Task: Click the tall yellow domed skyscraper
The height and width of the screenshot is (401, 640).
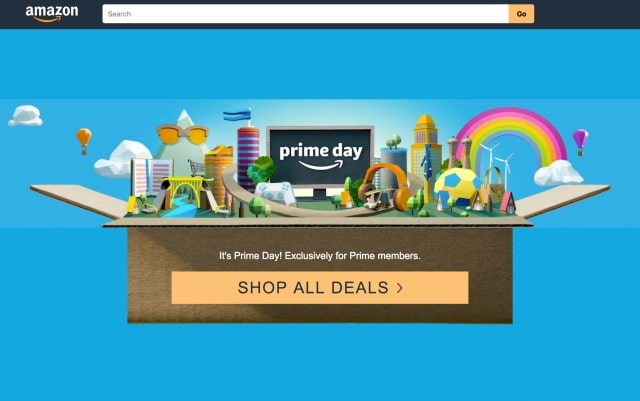Action: click(426, 156)
